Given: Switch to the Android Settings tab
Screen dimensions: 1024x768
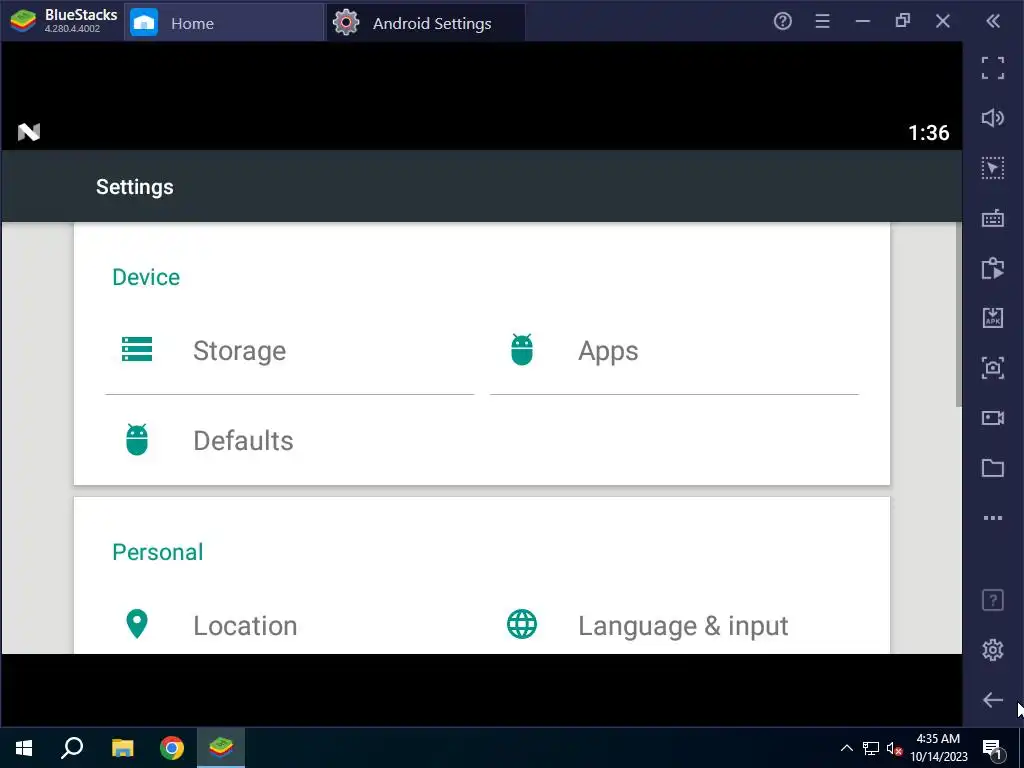Looking at the screenshot, I should [425, 23].
